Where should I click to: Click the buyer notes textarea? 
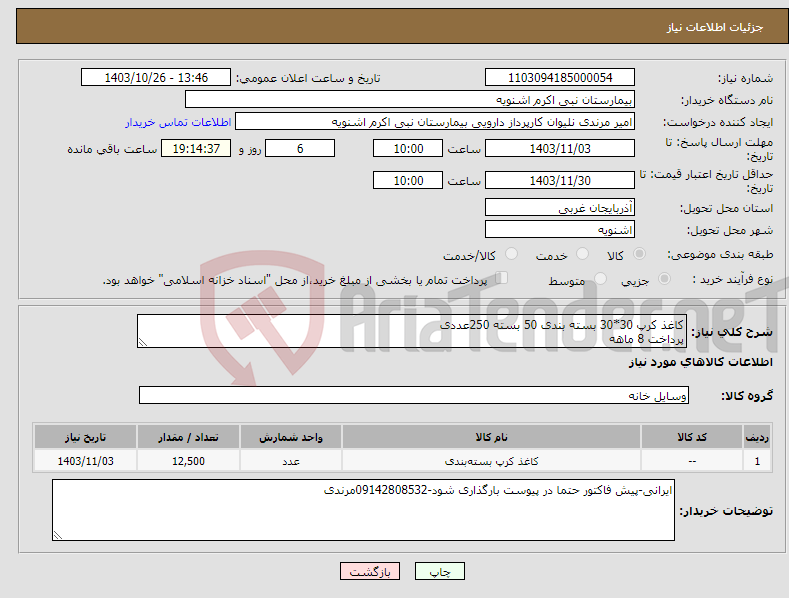(x=363, y=510)
